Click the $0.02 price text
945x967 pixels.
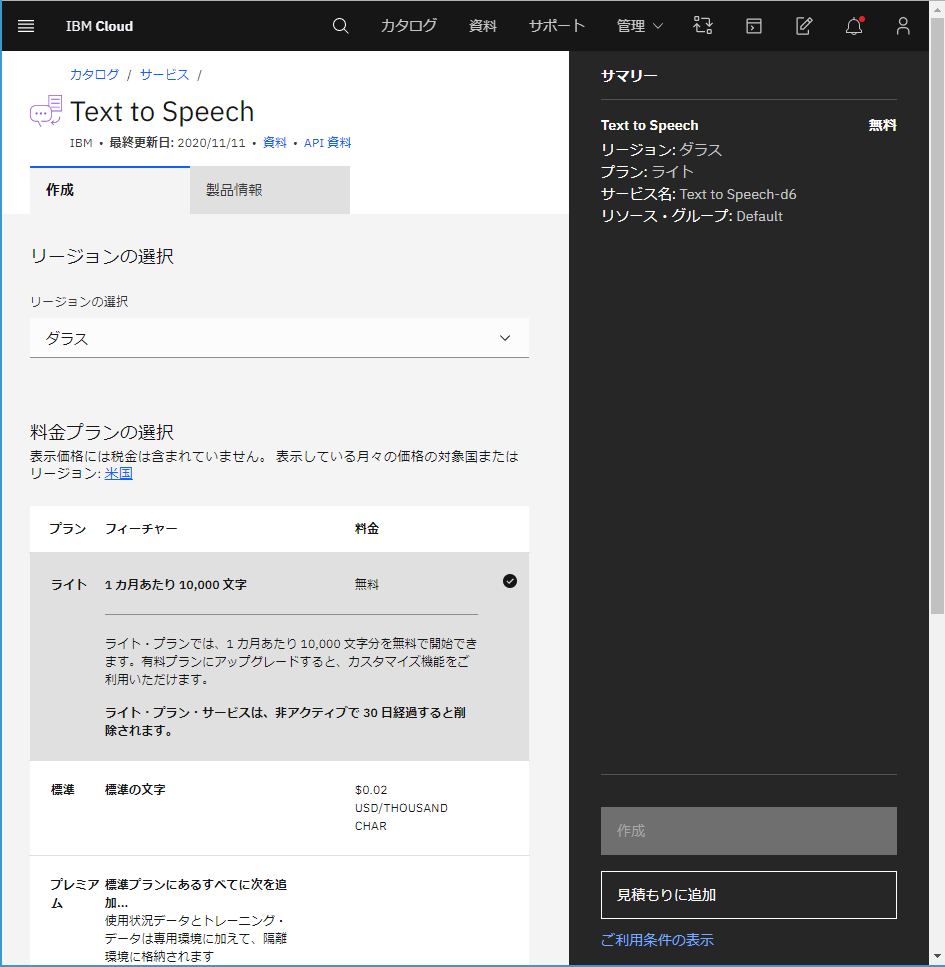(371, 790)
